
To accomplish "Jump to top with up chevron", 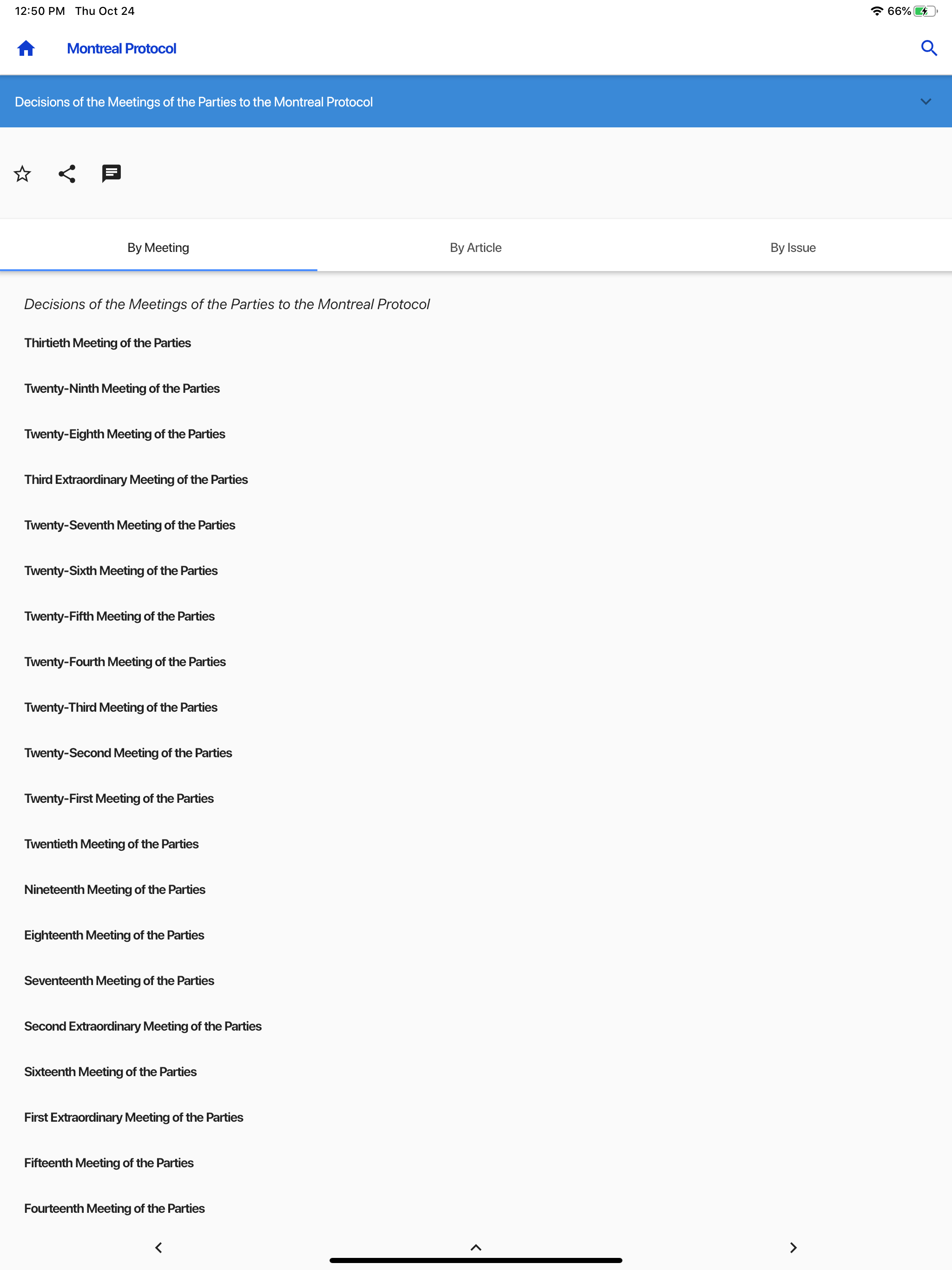I will pyautogui.click(x=476, y=1248).
